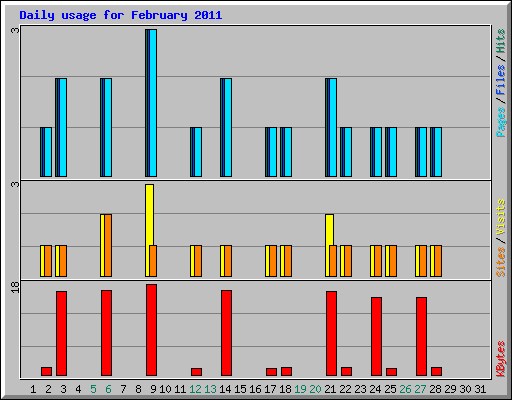Select weekend day label 20
512x400 pixels.
pyautogui.click(x=315, y=389)
